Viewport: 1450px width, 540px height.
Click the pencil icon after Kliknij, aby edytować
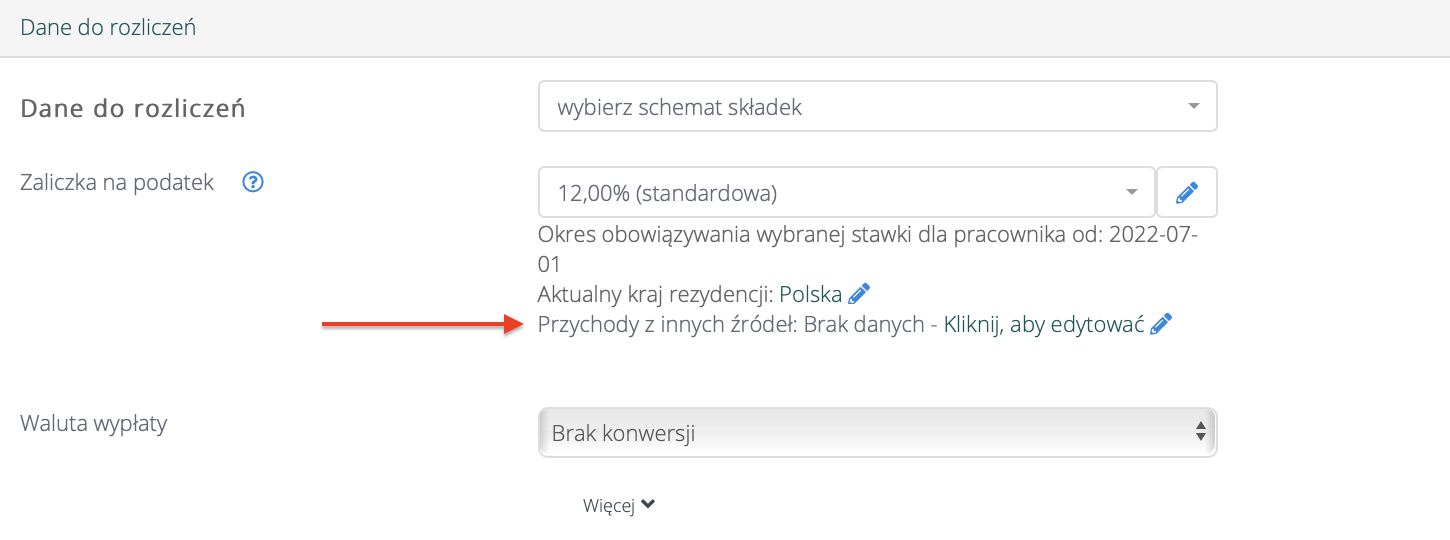[x=1161, y=324]
